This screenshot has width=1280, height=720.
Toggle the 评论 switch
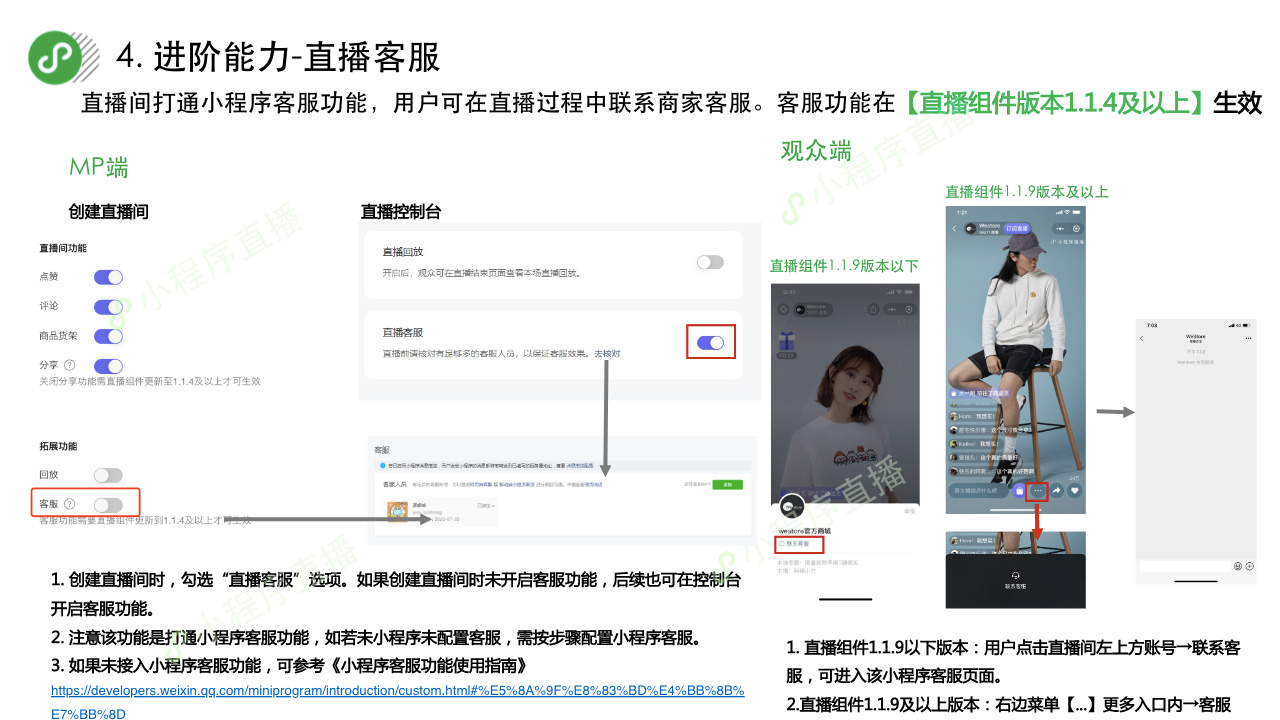pos(108,307)
